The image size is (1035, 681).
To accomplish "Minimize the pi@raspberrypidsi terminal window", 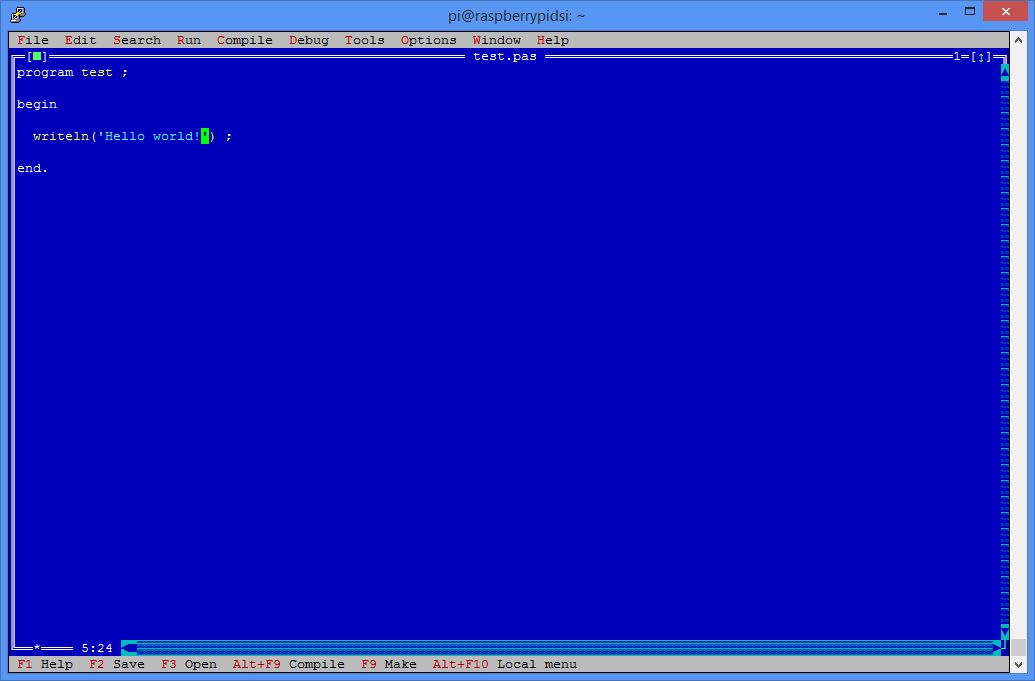I will tap(942, 12).
